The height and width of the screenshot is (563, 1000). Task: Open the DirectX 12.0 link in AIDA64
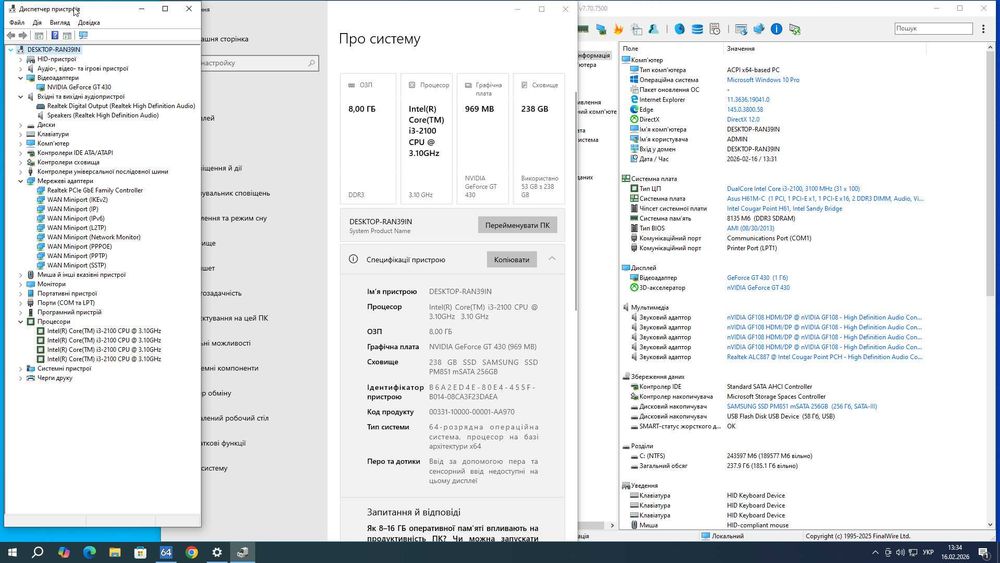(743, 119)
